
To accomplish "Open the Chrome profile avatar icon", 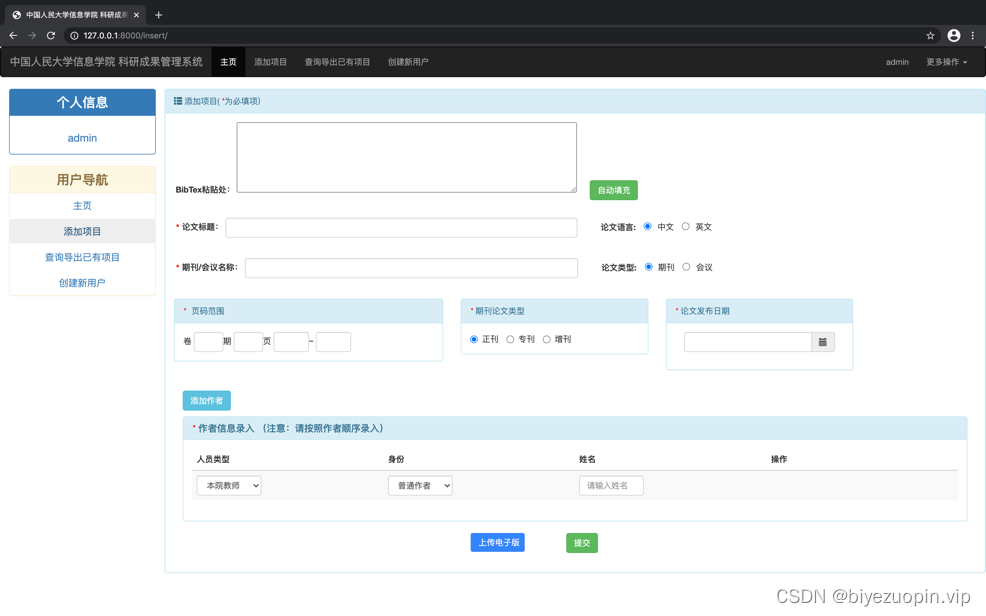I will click(x=954, y=34).
